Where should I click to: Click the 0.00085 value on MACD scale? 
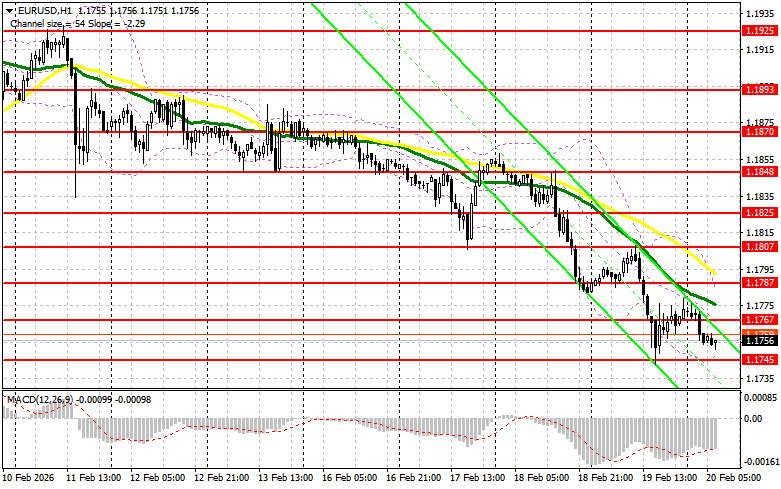[760, 397]
